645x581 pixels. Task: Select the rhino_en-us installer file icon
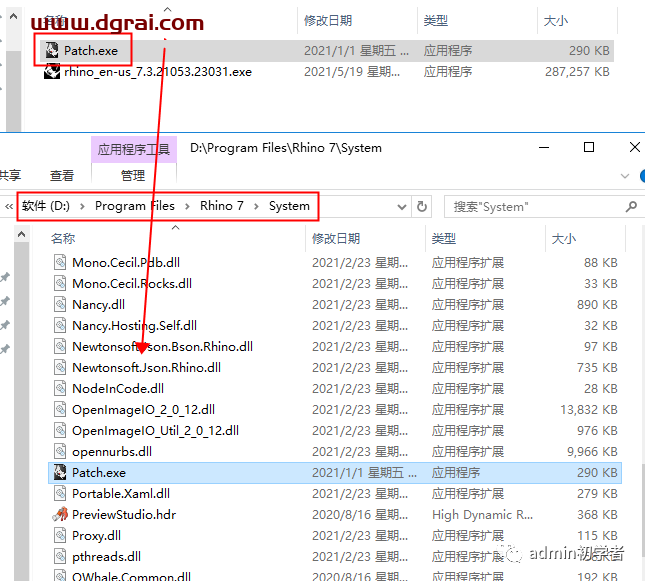click(x=52, y=72)
